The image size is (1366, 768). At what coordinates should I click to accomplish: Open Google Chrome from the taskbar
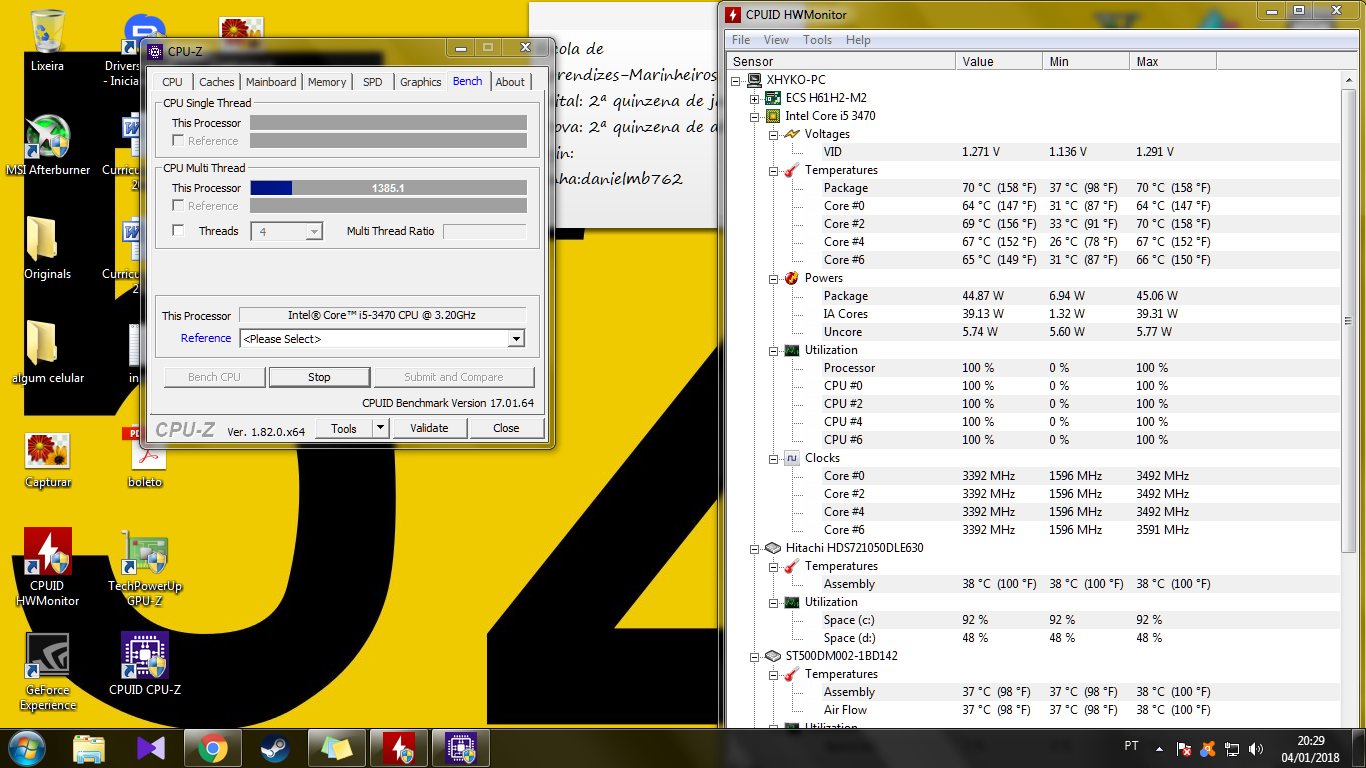click(x=211, y=748)
